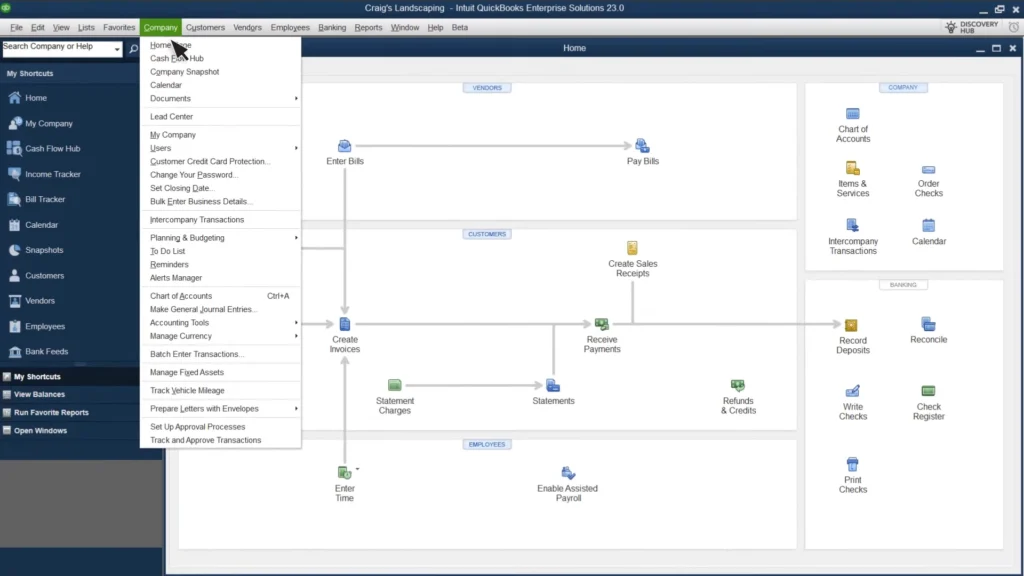Expand the Planning & Budgeting submenu
The height and width of the screenshot is (576, 1024).
(220, 238)
